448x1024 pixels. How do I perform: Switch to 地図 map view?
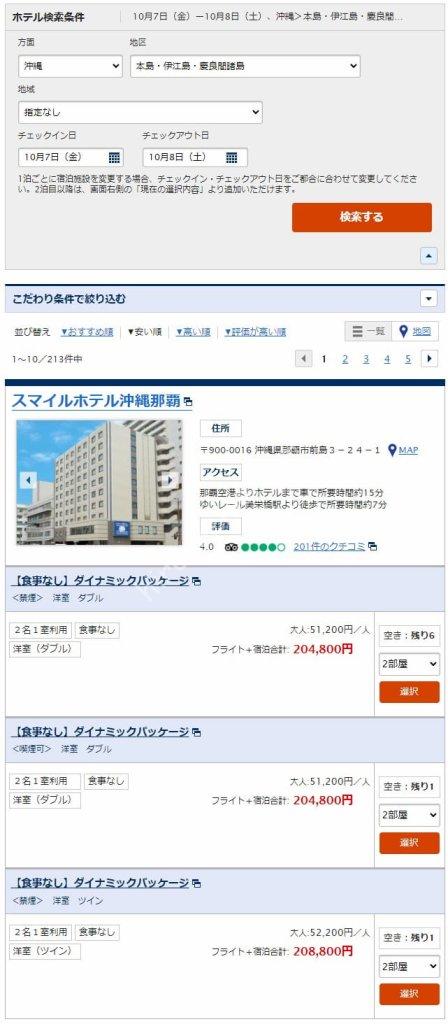[x=415, y=331]
